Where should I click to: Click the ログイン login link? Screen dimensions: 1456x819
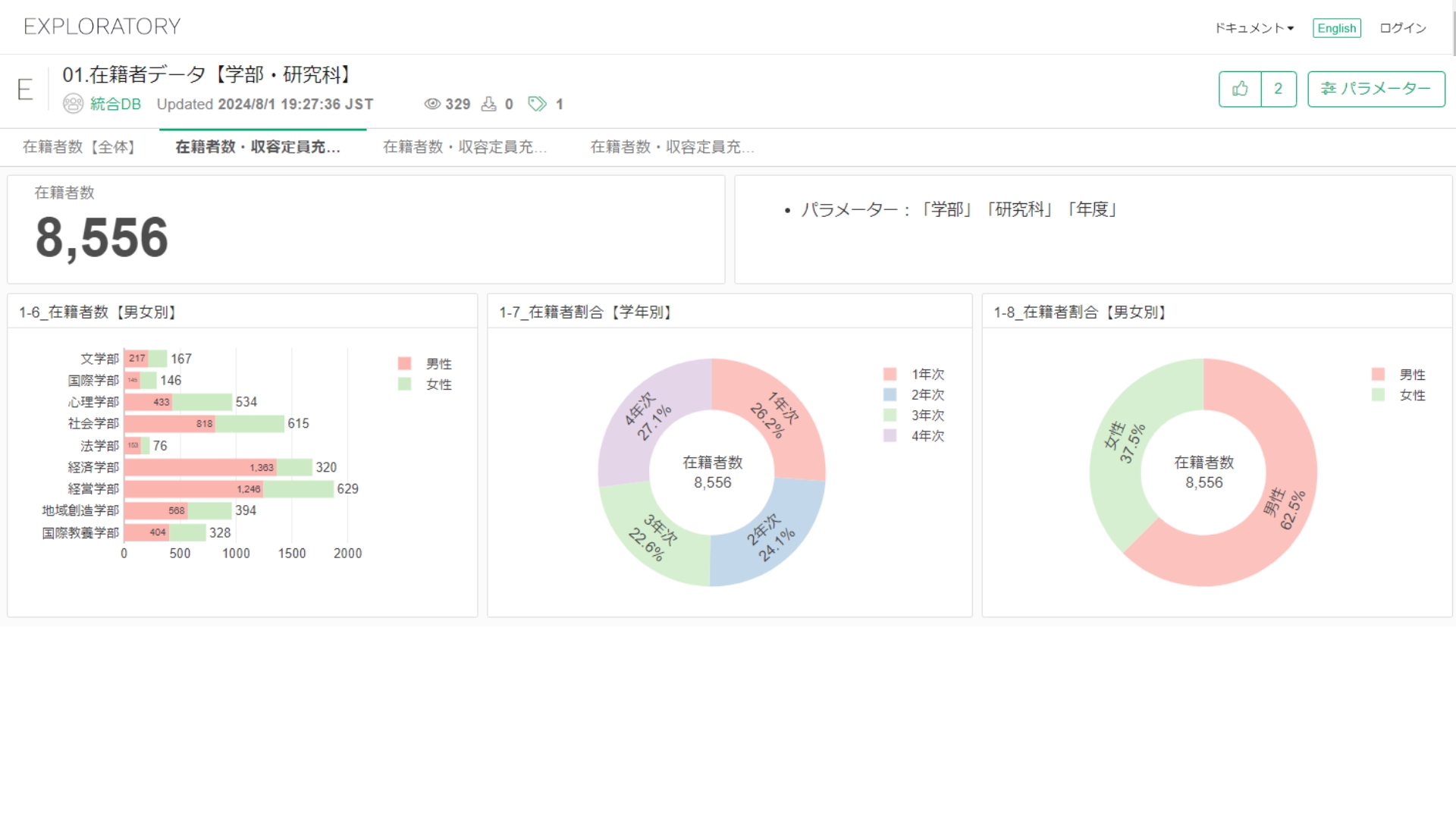[x=1402, y=28]
